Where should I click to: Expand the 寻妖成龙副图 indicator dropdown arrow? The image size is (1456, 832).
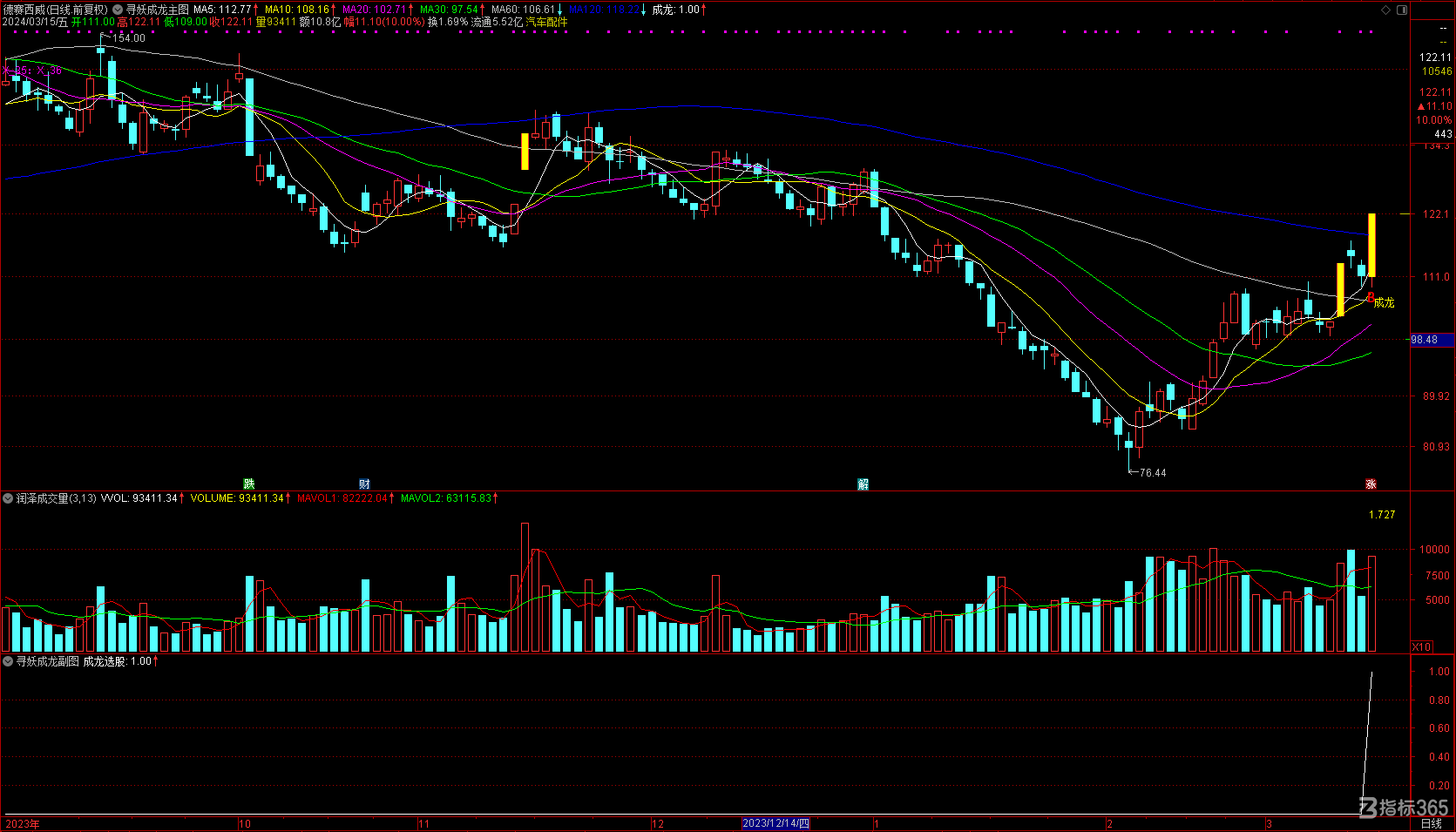[x=8, y=661]
